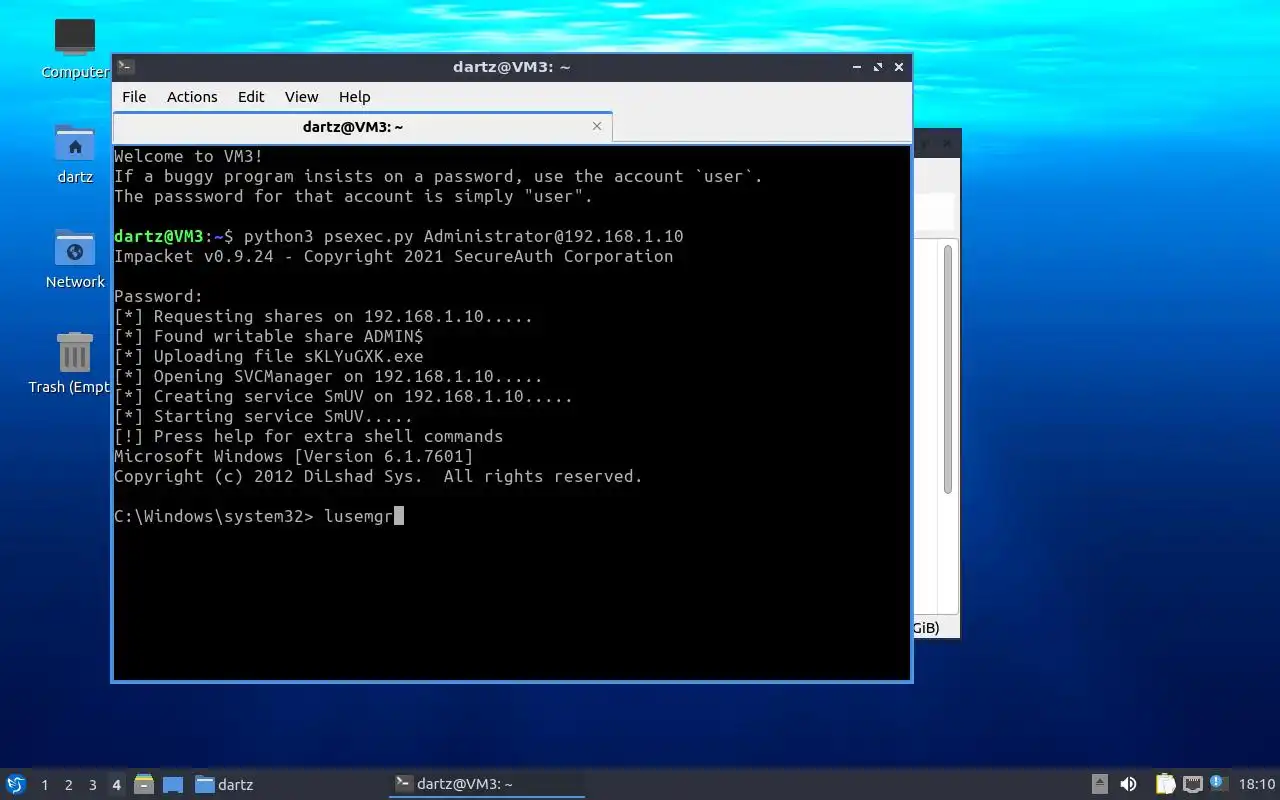1280x800 pixels.
Task: Maximize the terminal window
Action: [878, 67]
